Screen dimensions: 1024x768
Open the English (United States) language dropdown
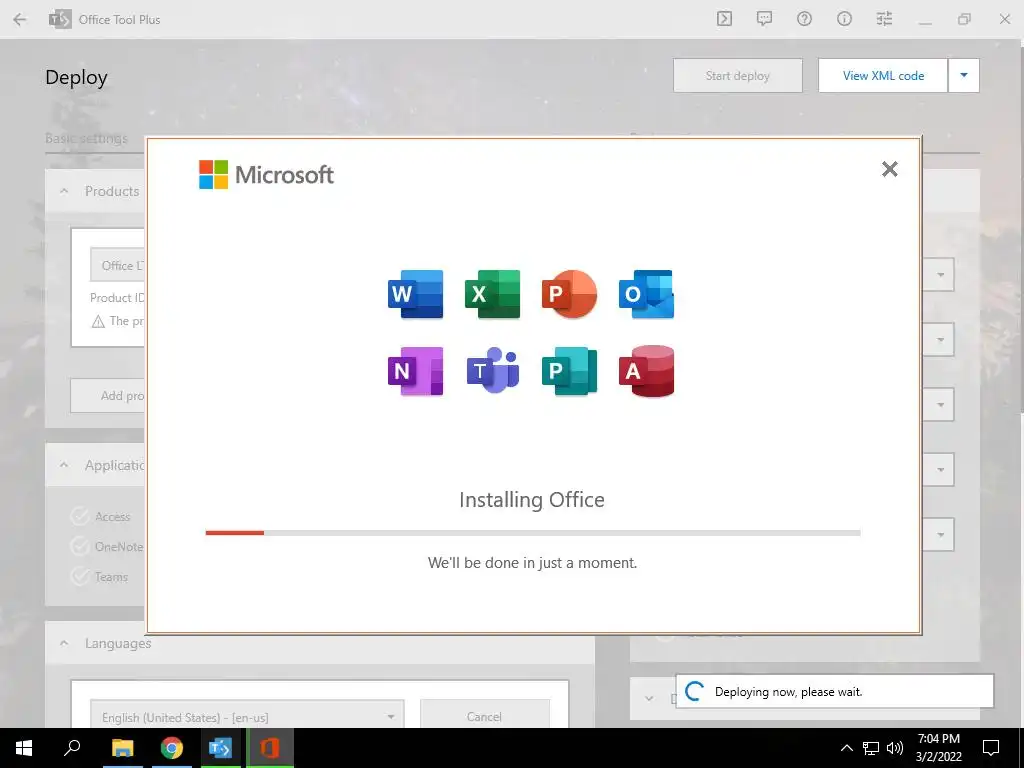point(247,717)
